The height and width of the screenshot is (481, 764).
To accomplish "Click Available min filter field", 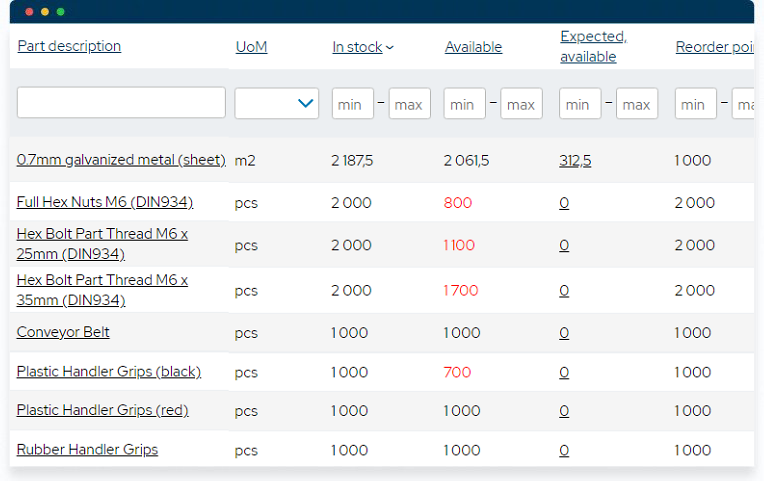I will click(x=464, y=103).
